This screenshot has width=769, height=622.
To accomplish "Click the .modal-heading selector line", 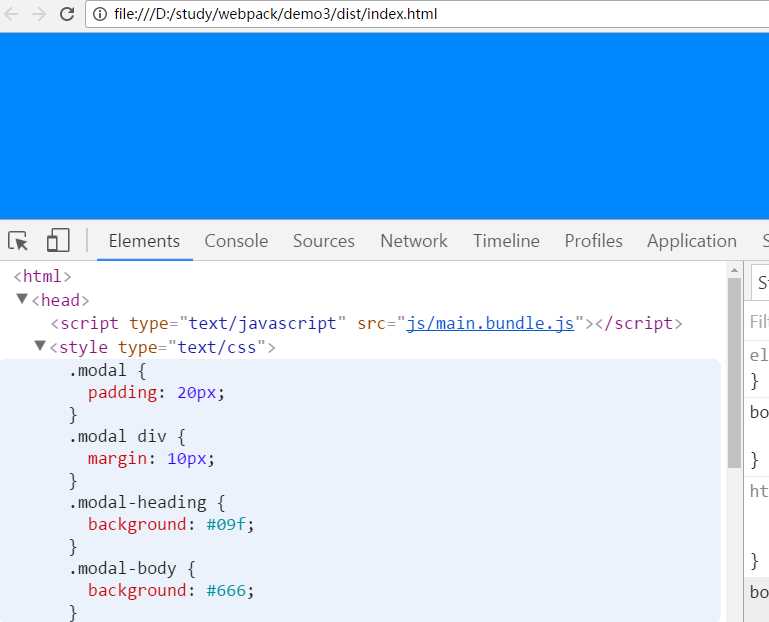I will point(147,502).
